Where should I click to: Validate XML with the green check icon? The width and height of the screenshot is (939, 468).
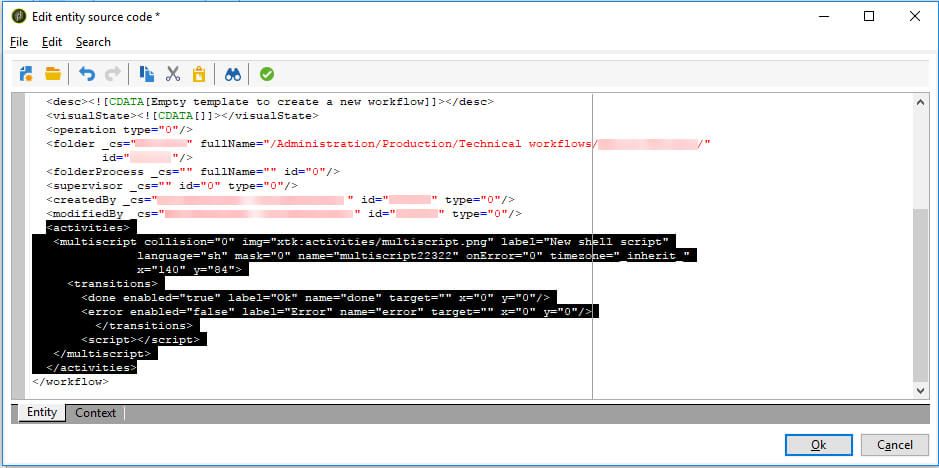(266, 74)
